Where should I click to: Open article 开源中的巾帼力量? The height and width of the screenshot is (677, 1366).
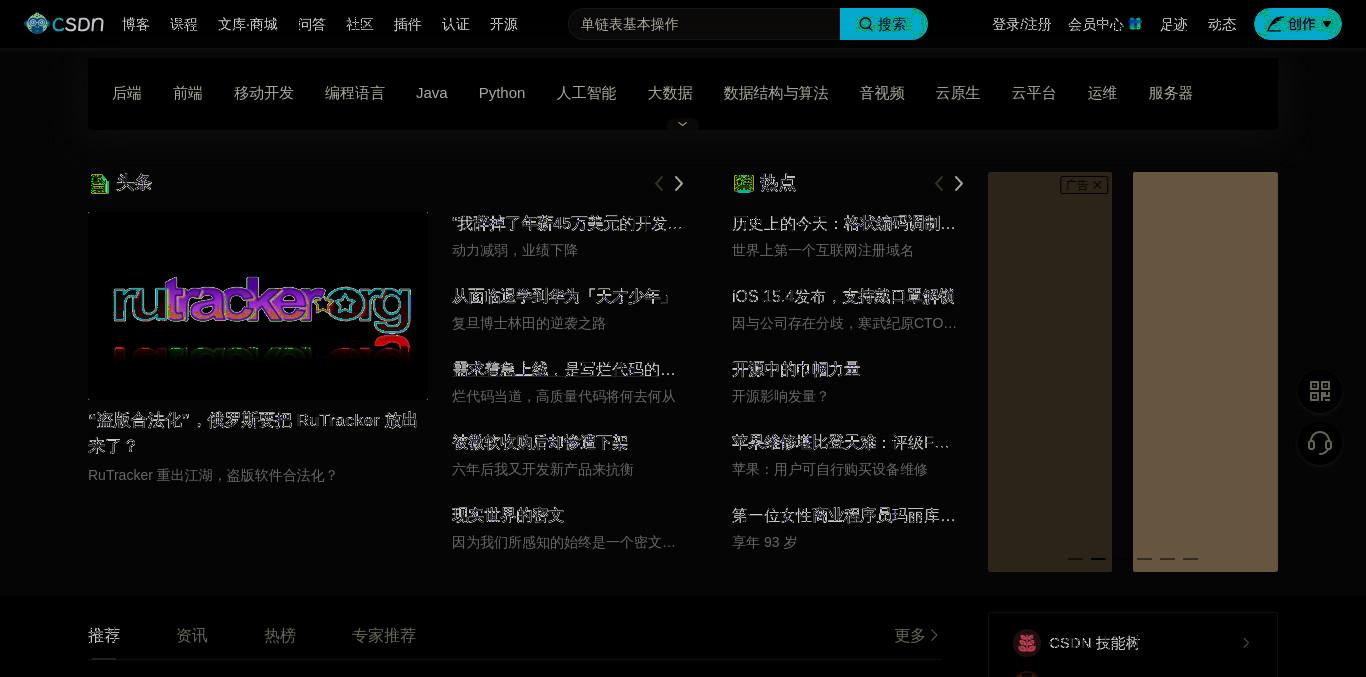click(x=796, y=369)
